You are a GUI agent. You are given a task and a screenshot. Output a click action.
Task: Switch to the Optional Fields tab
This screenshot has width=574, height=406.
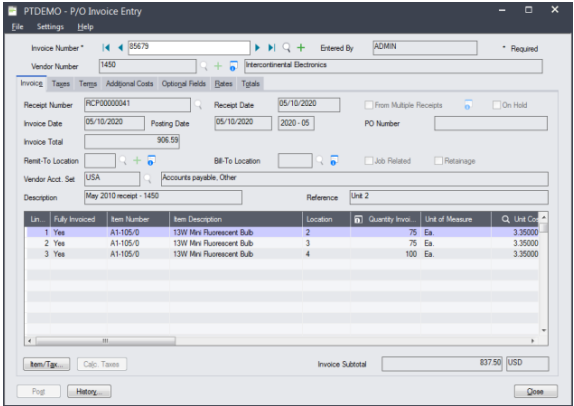[184, 83]
